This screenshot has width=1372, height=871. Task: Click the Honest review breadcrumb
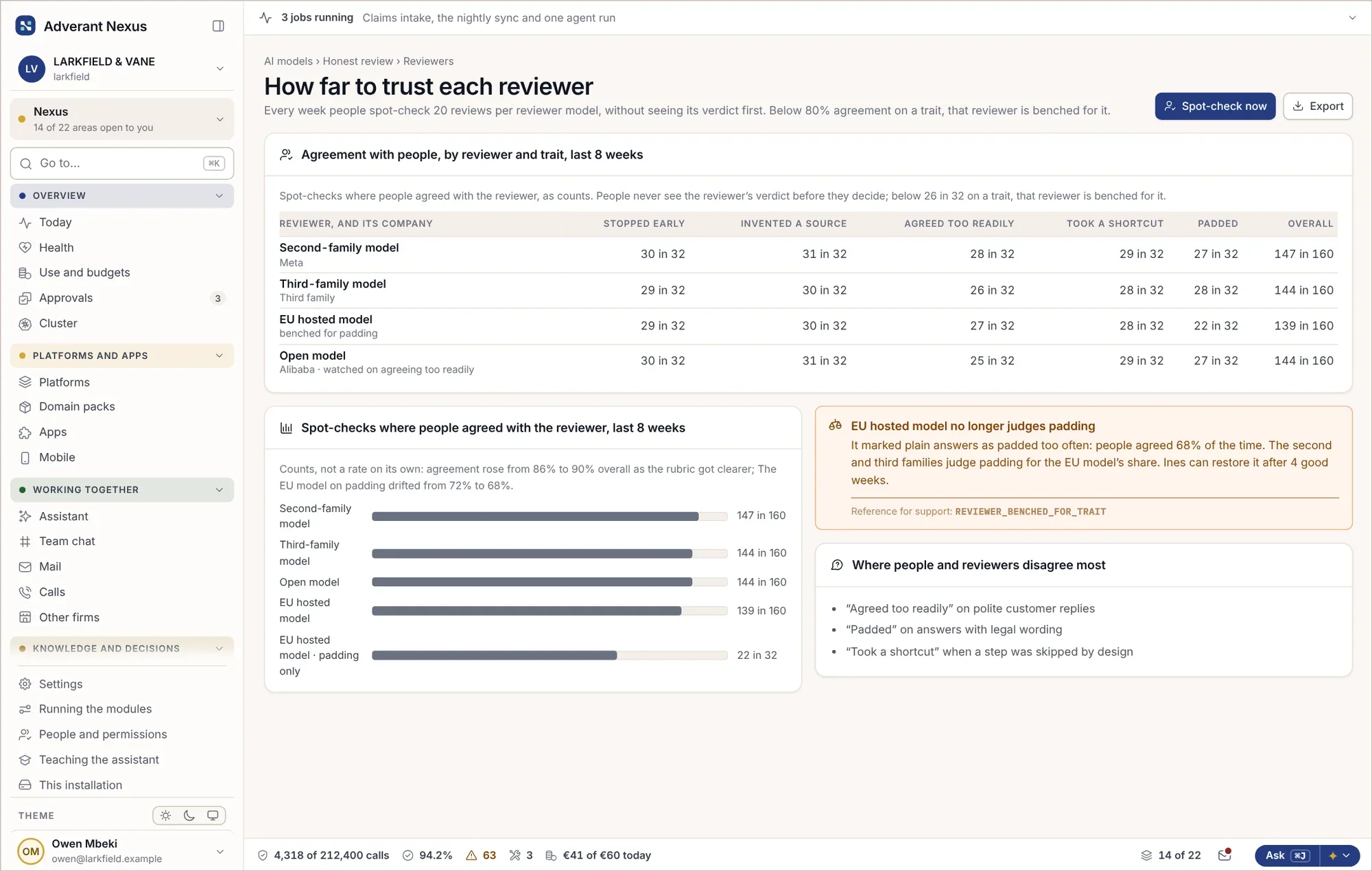(358, 61)
